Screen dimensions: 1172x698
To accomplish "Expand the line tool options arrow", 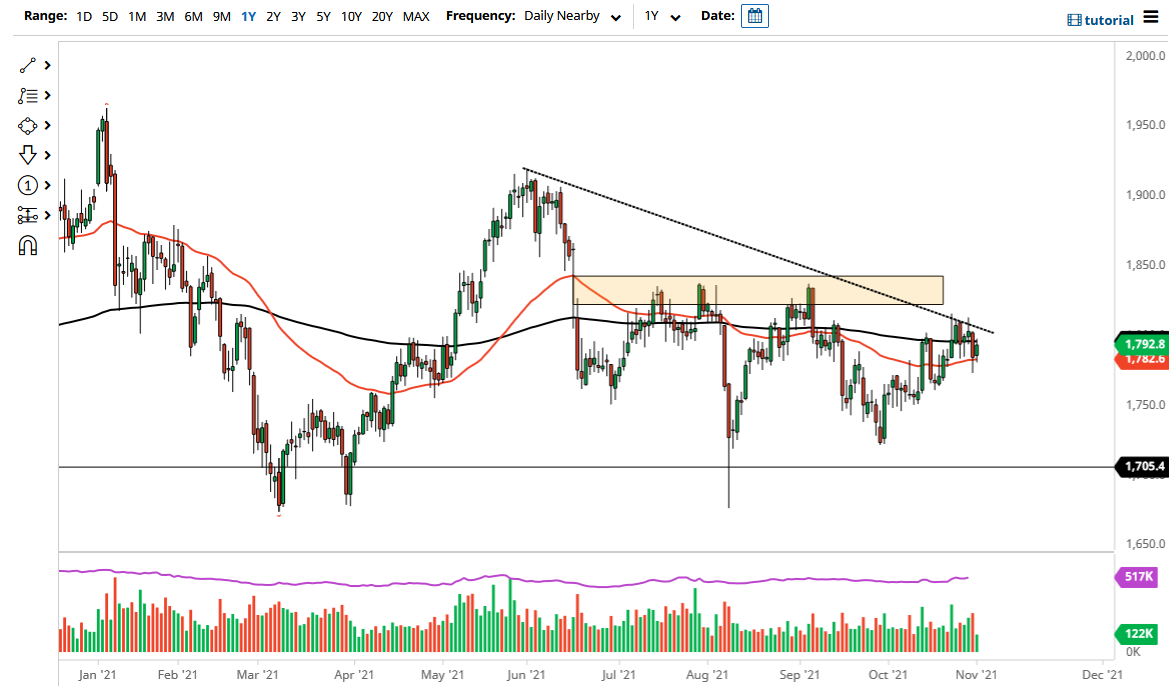I will tap(48, 66).
